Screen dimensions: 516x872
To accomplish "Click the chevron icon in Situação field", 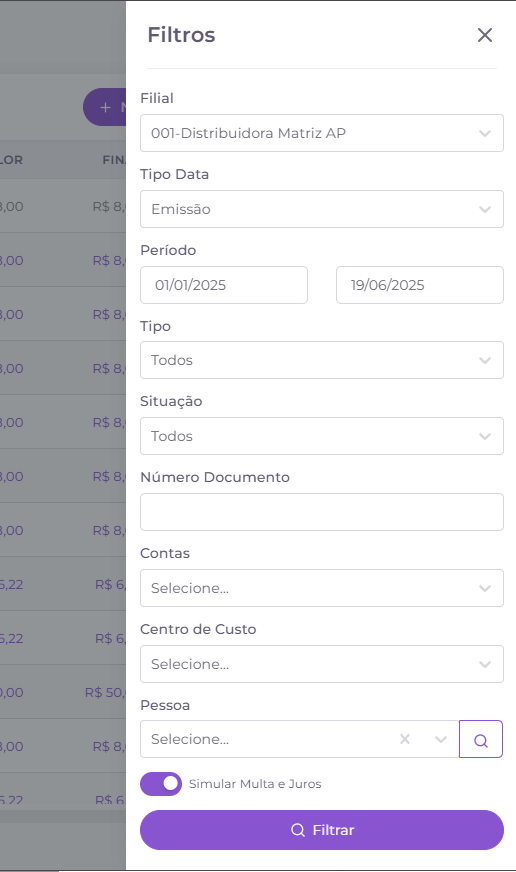I will (x=485, y=437).
